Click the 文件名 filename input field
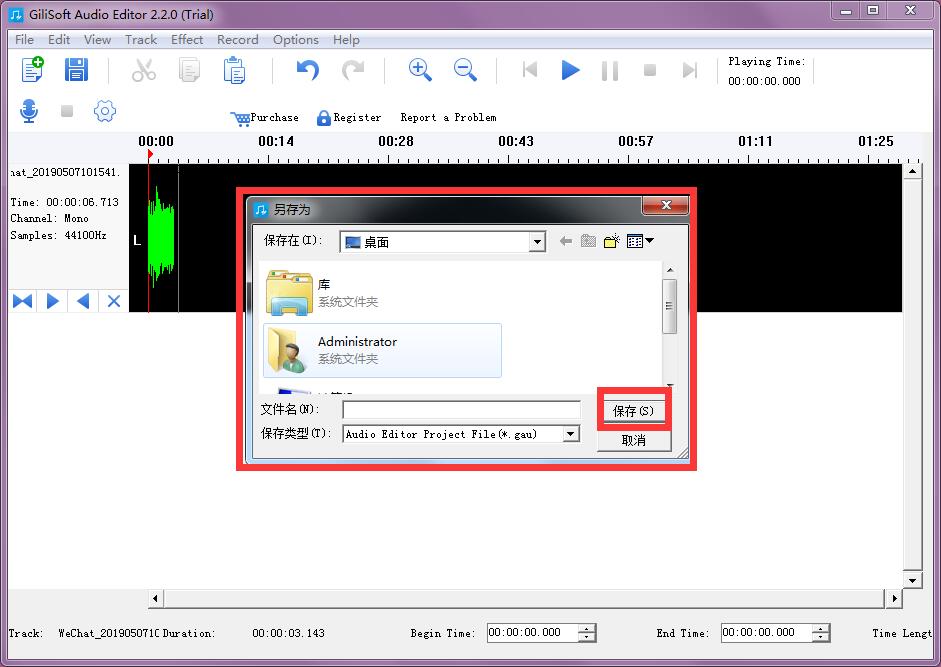This screenshot has width=941, height=667. (x=461, y=410)
